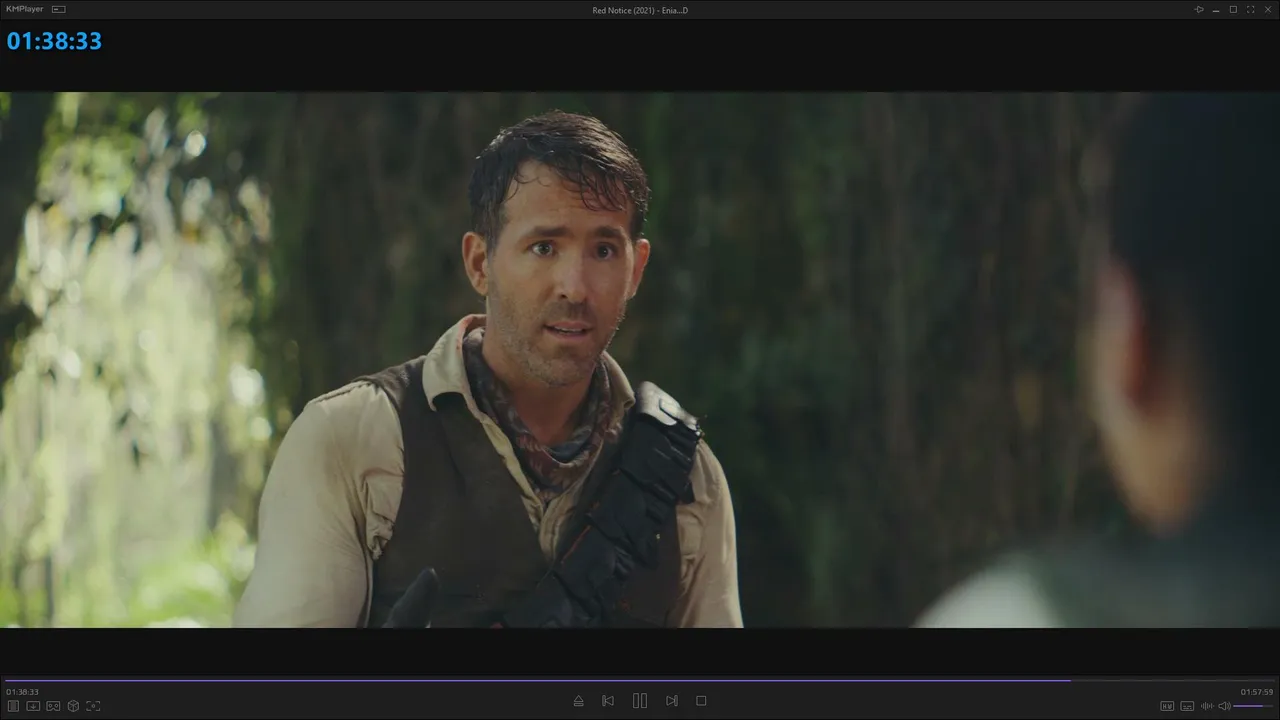Screen dimensions: 1280x720
Task: Toggle the HW hardware acceleration icon
Action: [1167, 706]
